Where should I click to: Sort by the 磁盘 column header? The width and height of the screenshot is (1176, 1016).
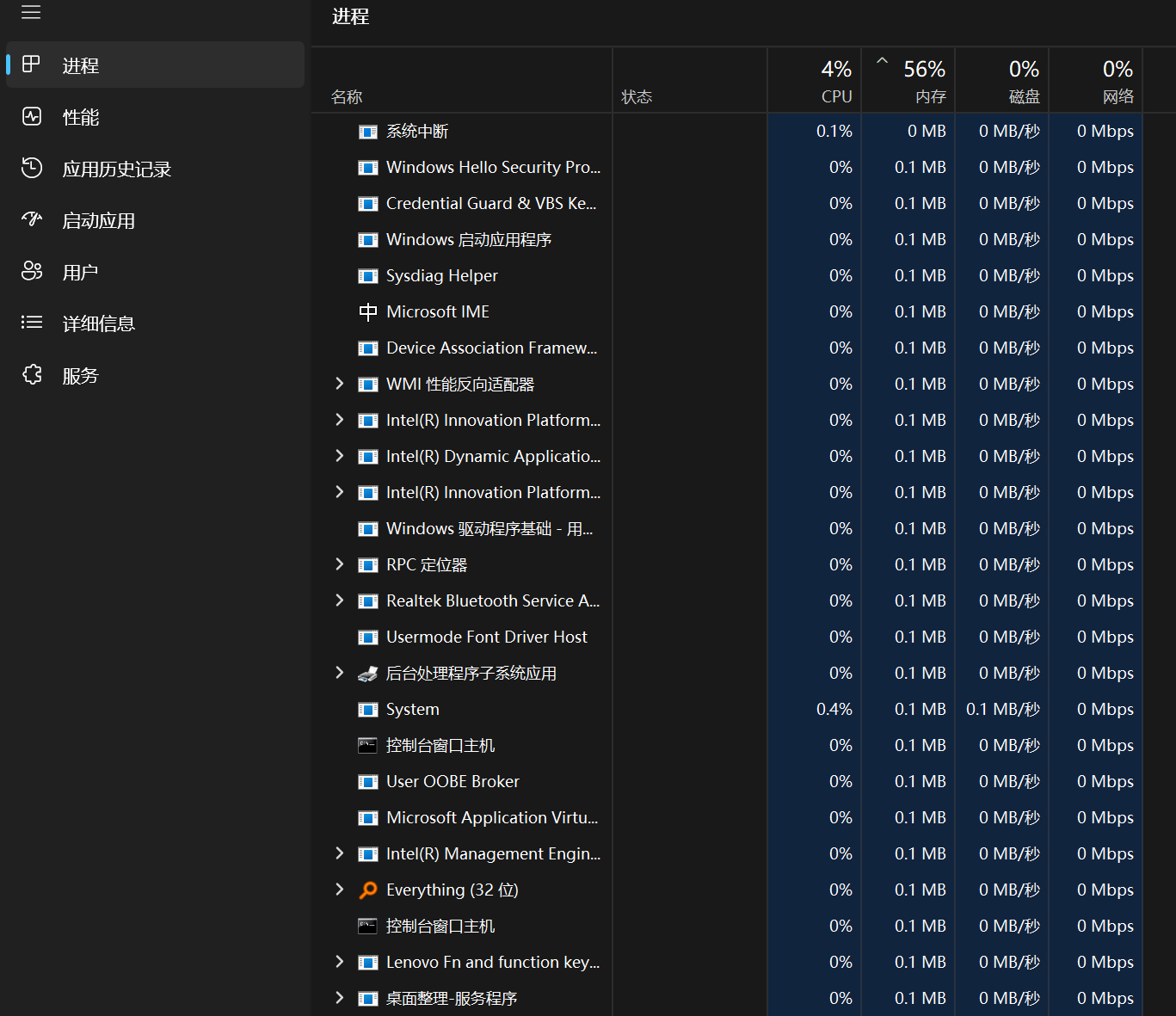click(x=1002, y=80)
